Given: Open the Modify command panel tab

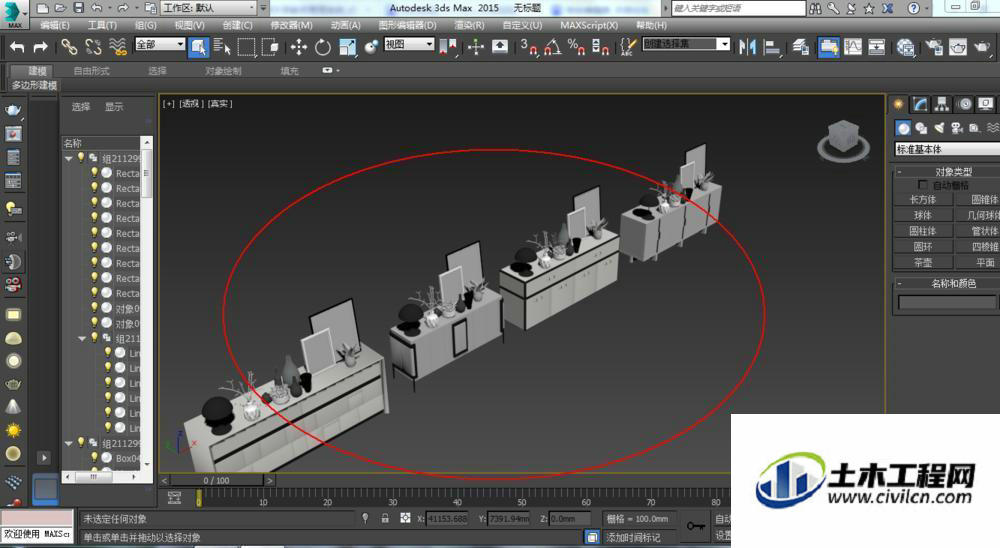Looking at the screenshot, I should 920,104.
